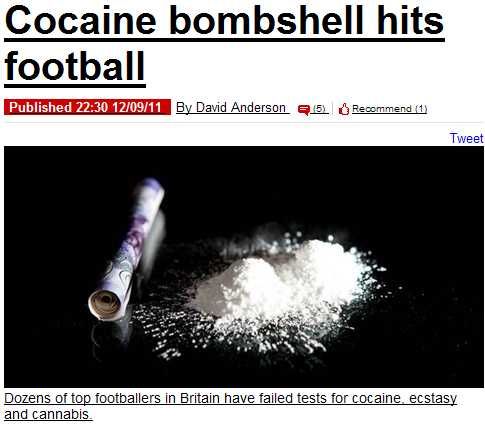Click the date '12/09/11' in the badge
Image resolution: width=485 pixels, height=425 pixels.
(136, 107)
